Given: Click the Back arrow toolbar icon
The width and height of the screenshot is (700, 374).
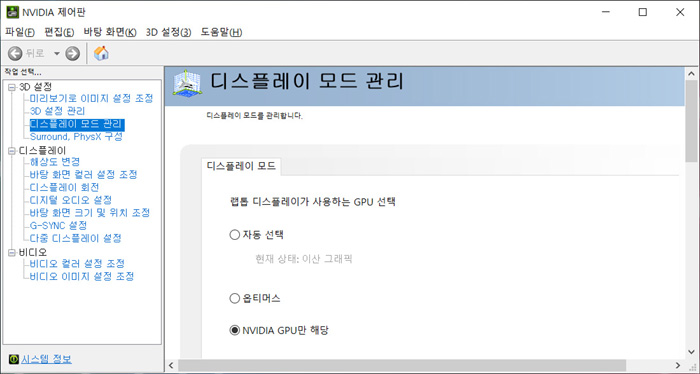Looking at the screenshot, I should click(x=15, y=54).
